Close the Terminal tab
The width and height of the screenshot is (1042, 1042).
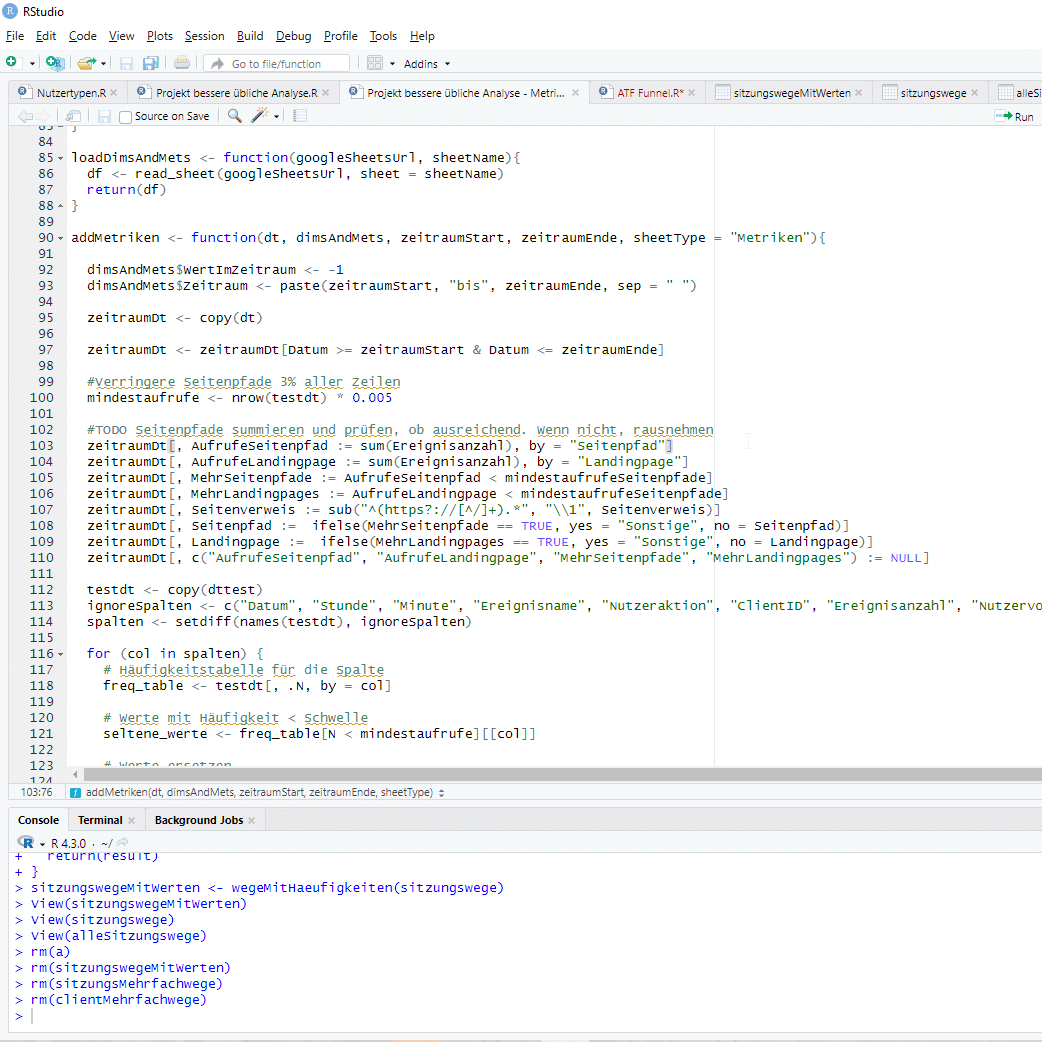point(132,821)
